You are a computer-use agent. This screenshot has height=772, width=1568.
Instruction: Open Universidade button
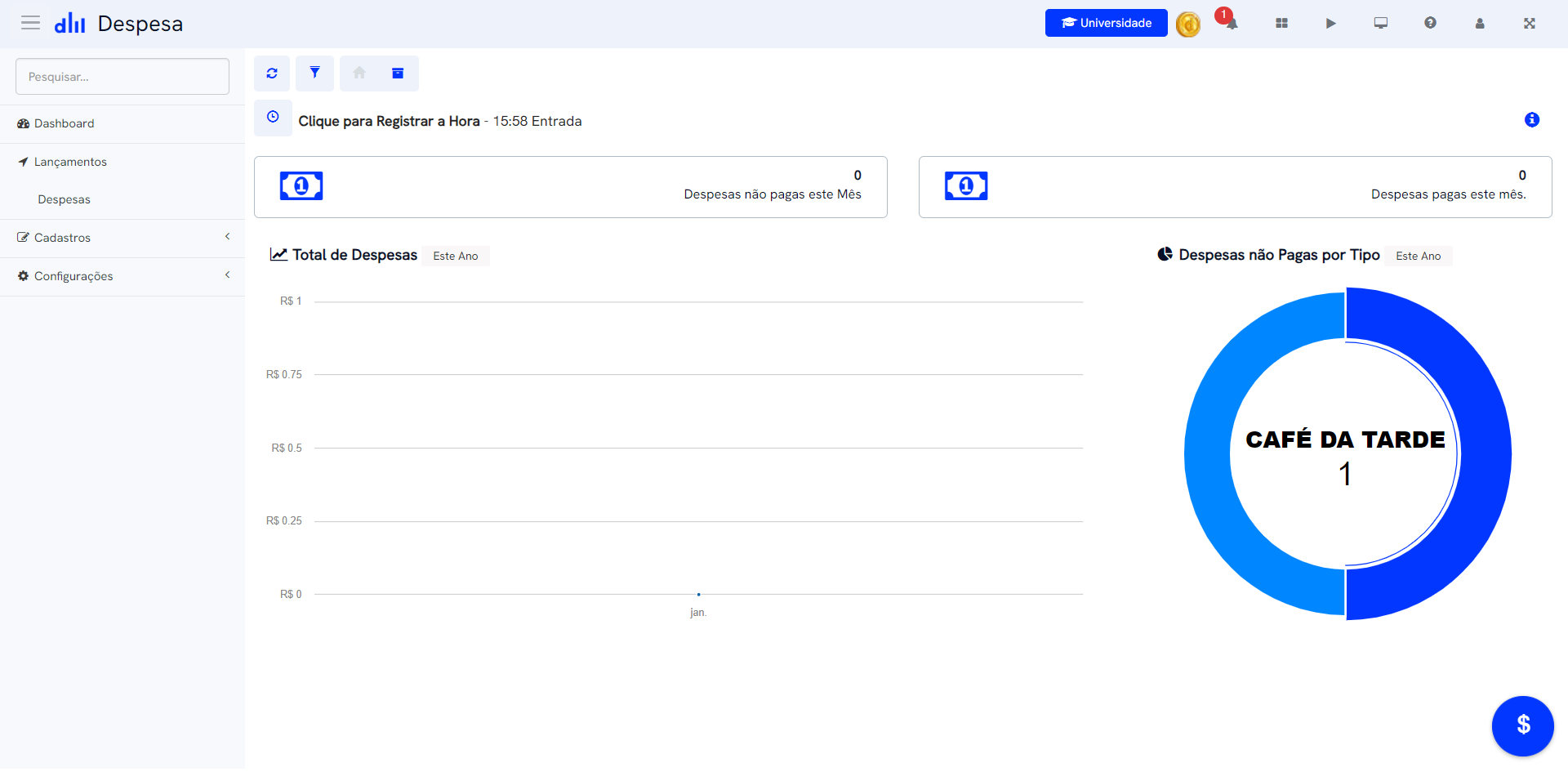pos(1106,23)
